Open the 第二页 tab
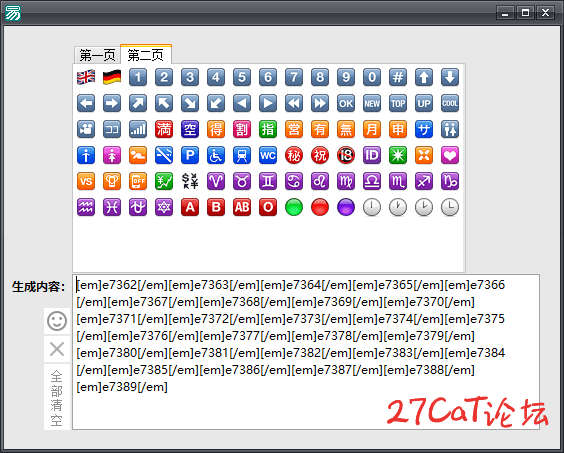The height and width of the screenshot is (453, 564). click(146, 55)
